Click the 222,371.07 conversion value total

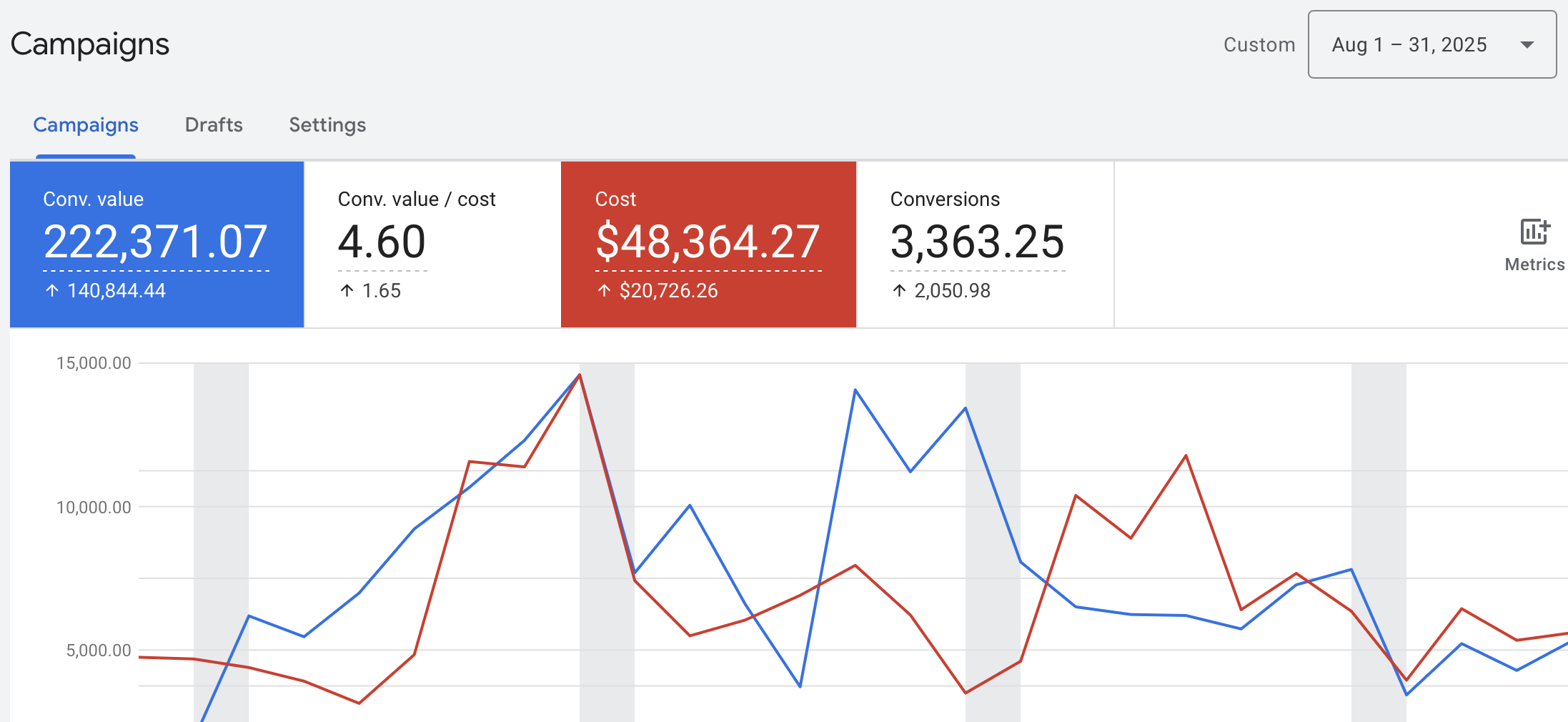pyautogui.click(x=156, y=242)
